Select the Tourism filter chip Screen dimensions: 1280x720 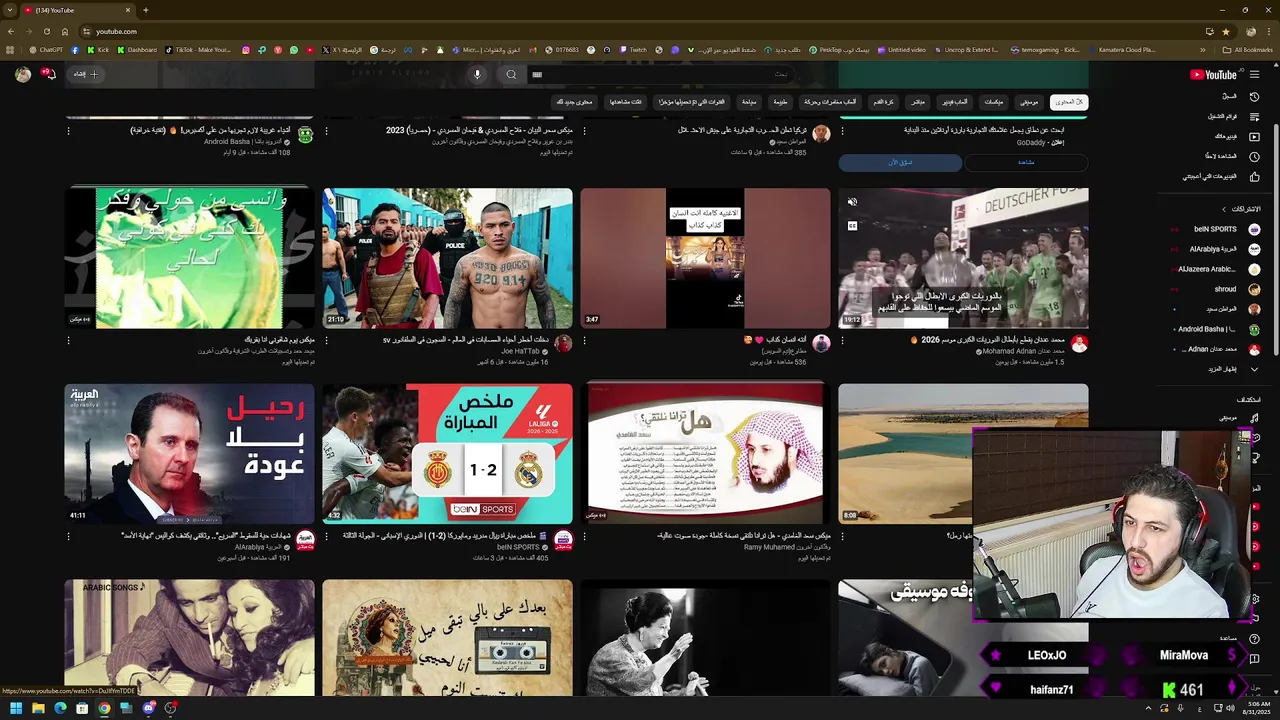point(749,102)
